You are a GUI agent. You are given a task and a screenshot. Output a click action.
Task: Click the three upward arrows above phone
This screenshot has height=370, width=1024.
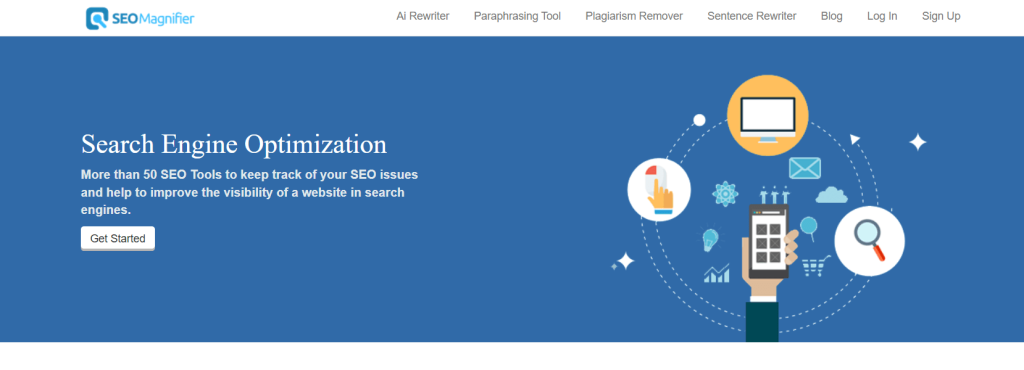[775, 194]
